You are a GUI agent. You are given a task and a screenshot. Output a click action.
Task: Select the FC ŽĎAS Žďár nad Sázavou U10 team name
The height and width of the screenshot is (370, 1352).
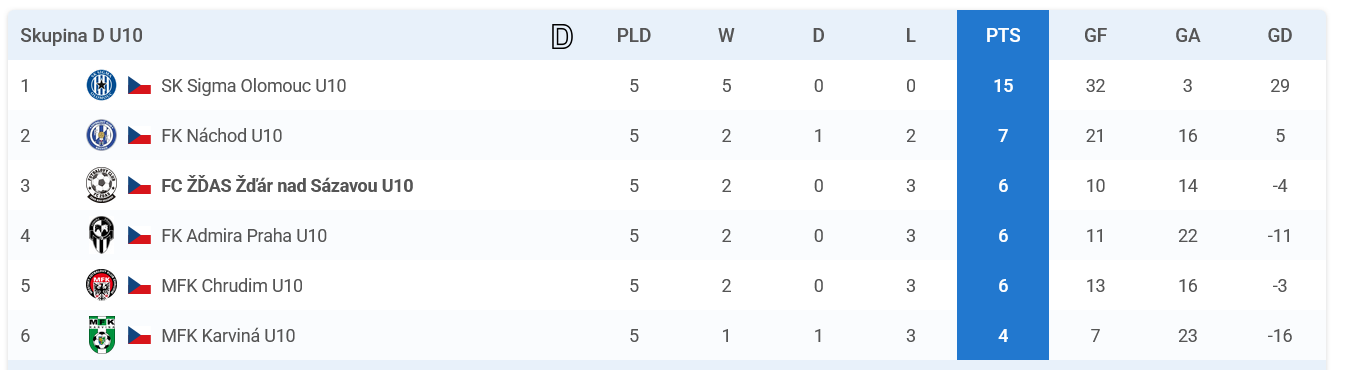coord(287,186)
